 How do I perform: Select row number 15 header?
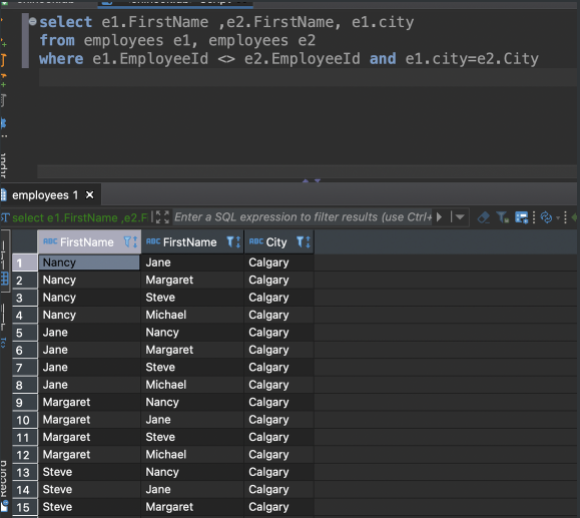24,507
